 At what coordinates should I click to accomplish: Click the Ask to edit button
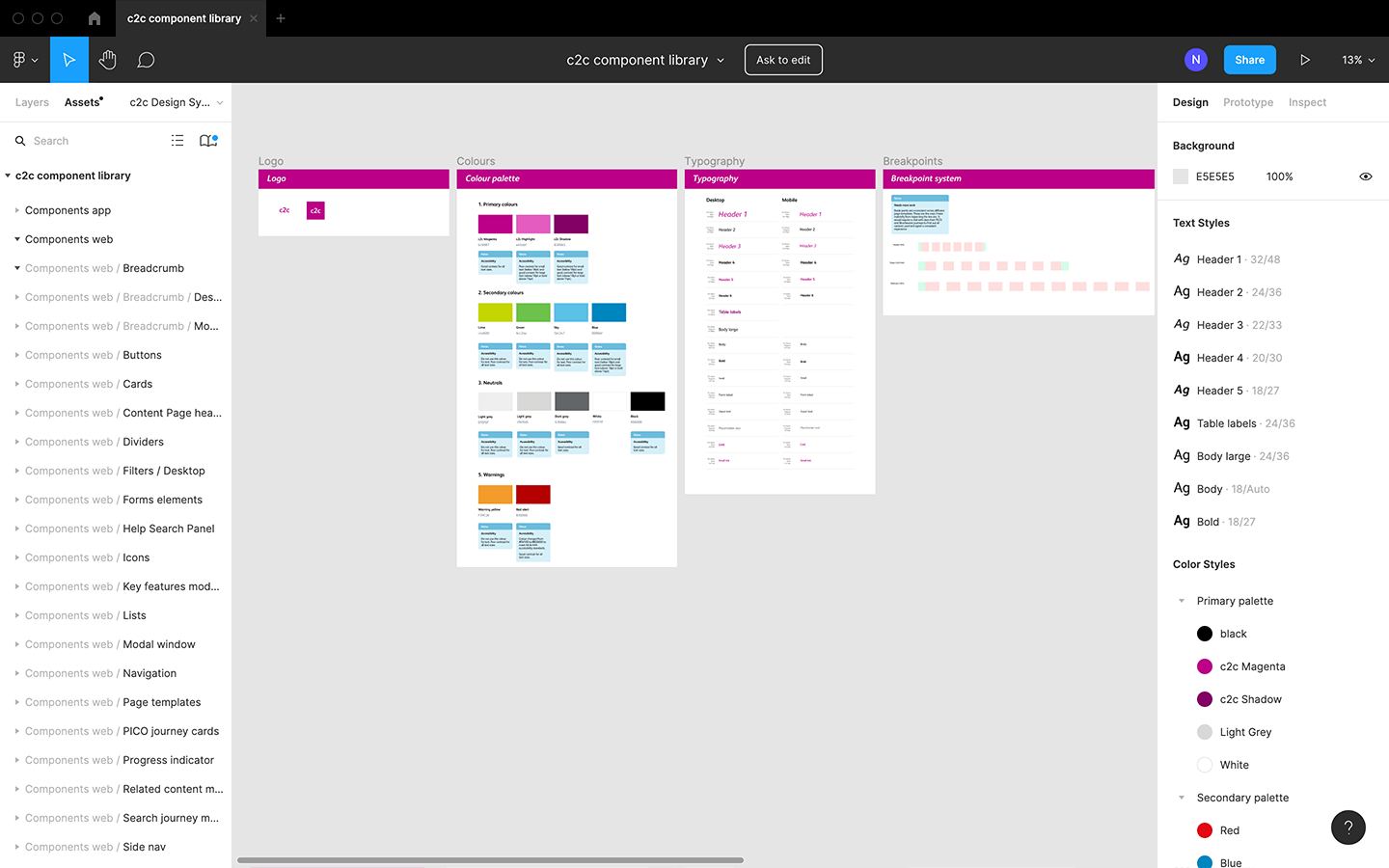(x=783, y=60)
